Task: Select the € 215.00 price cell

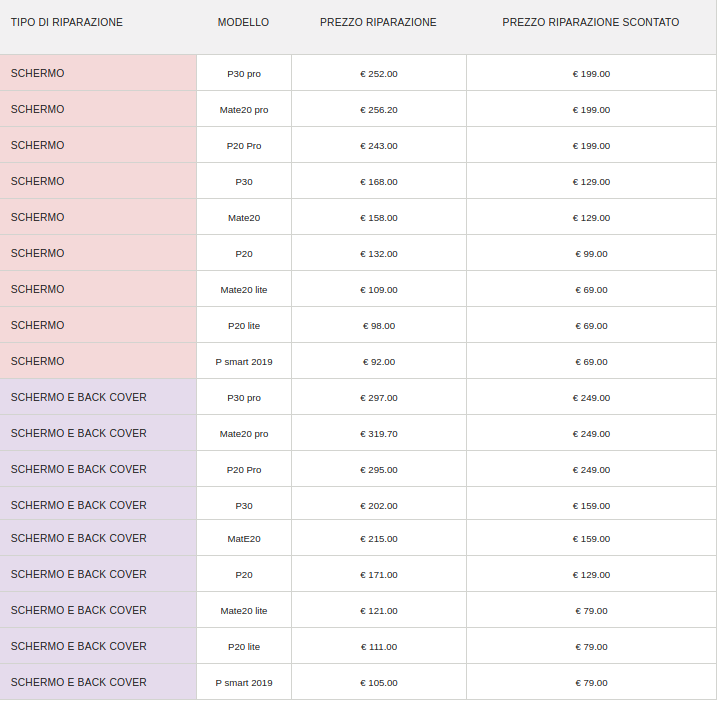Action: click(x=379, y=539)
